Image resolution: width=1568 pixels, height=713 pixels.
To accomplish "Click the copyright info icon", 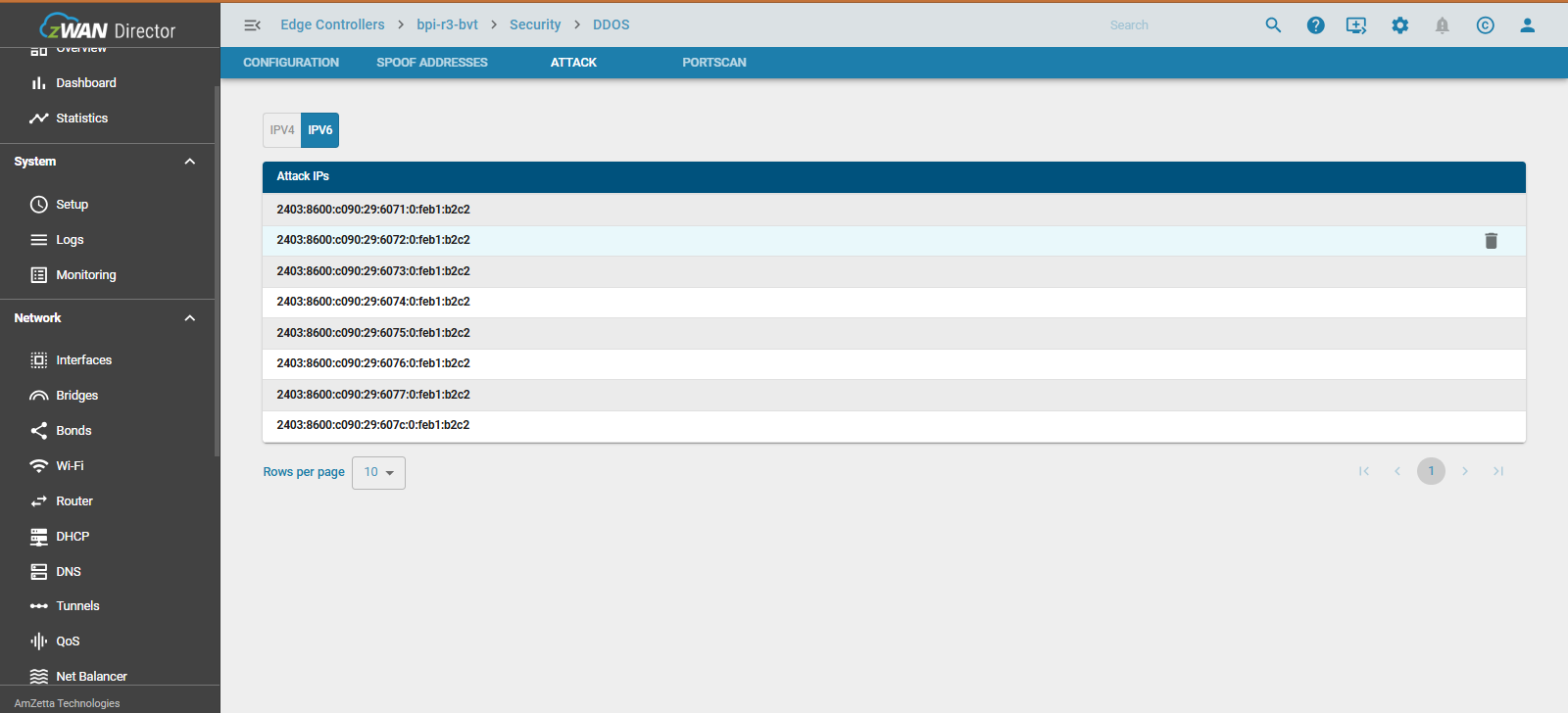I will point(1485,25).
